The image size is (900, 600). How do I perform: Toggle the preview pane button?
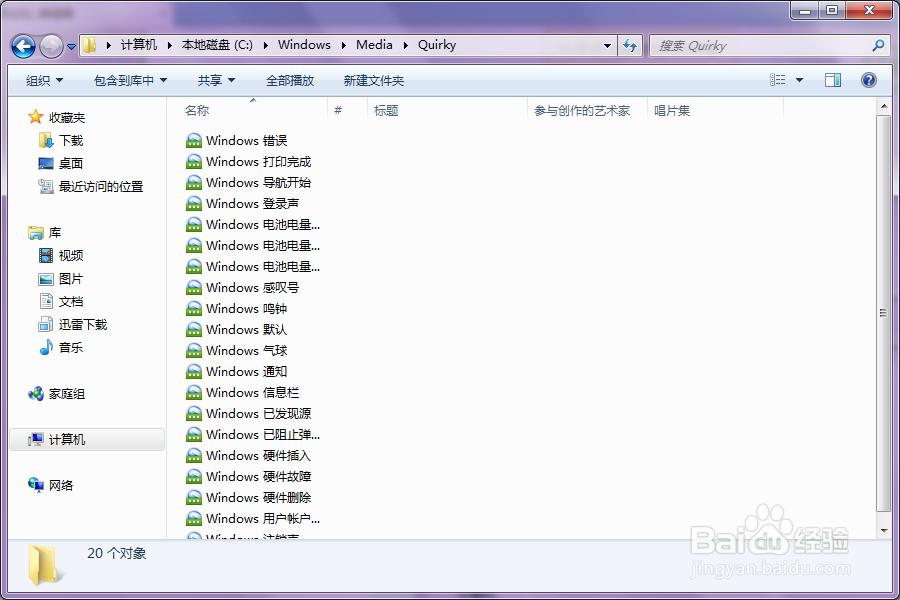tap(833, 80)
